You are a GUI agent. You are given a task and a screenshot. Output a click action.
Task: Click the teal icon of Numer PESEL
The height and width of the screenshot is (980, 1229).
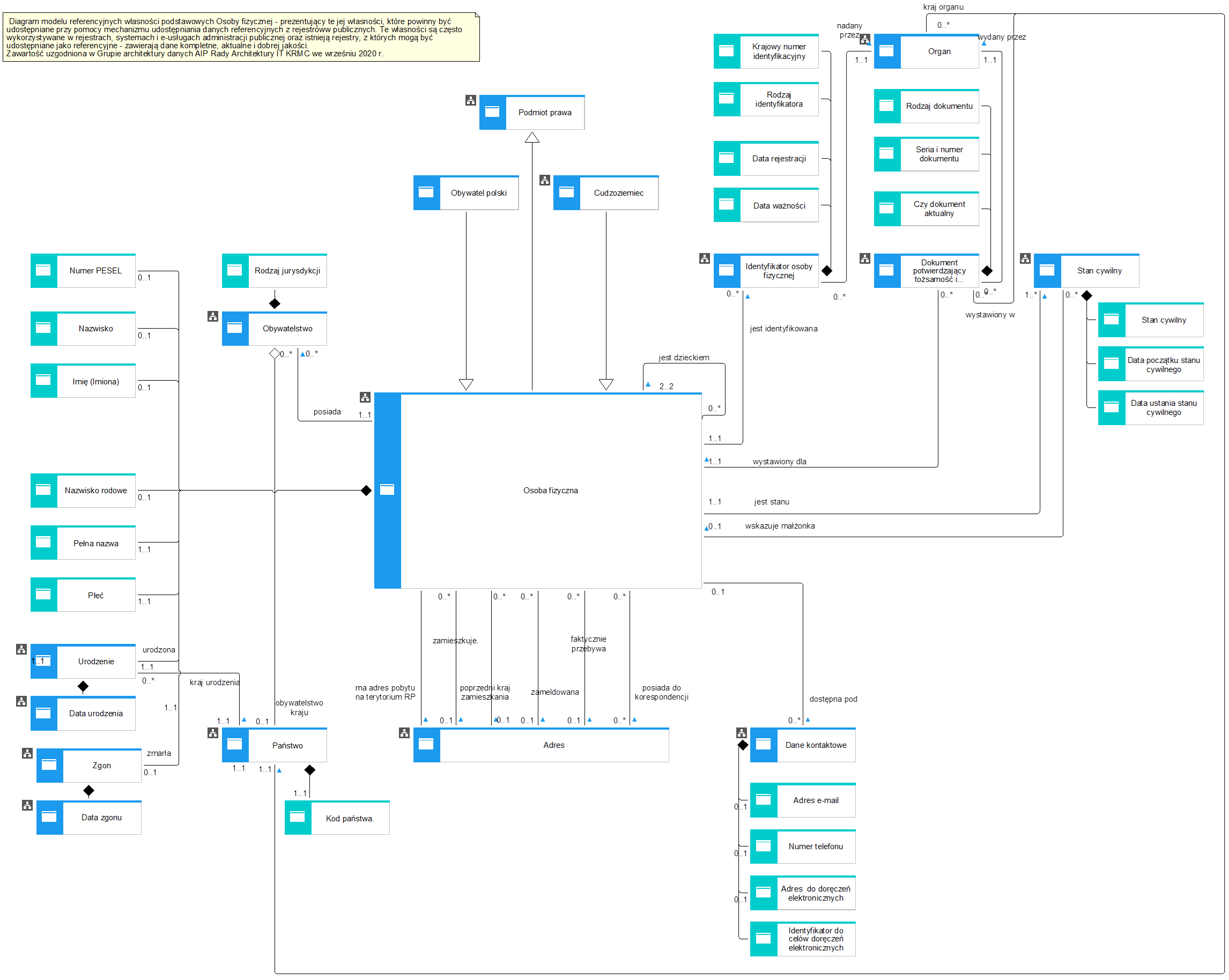[43, 271]
